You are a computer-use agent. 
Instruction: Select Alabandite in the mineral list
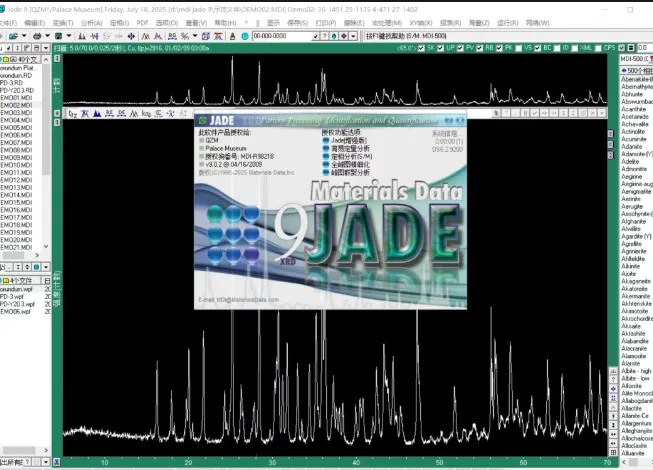[635, 341]
